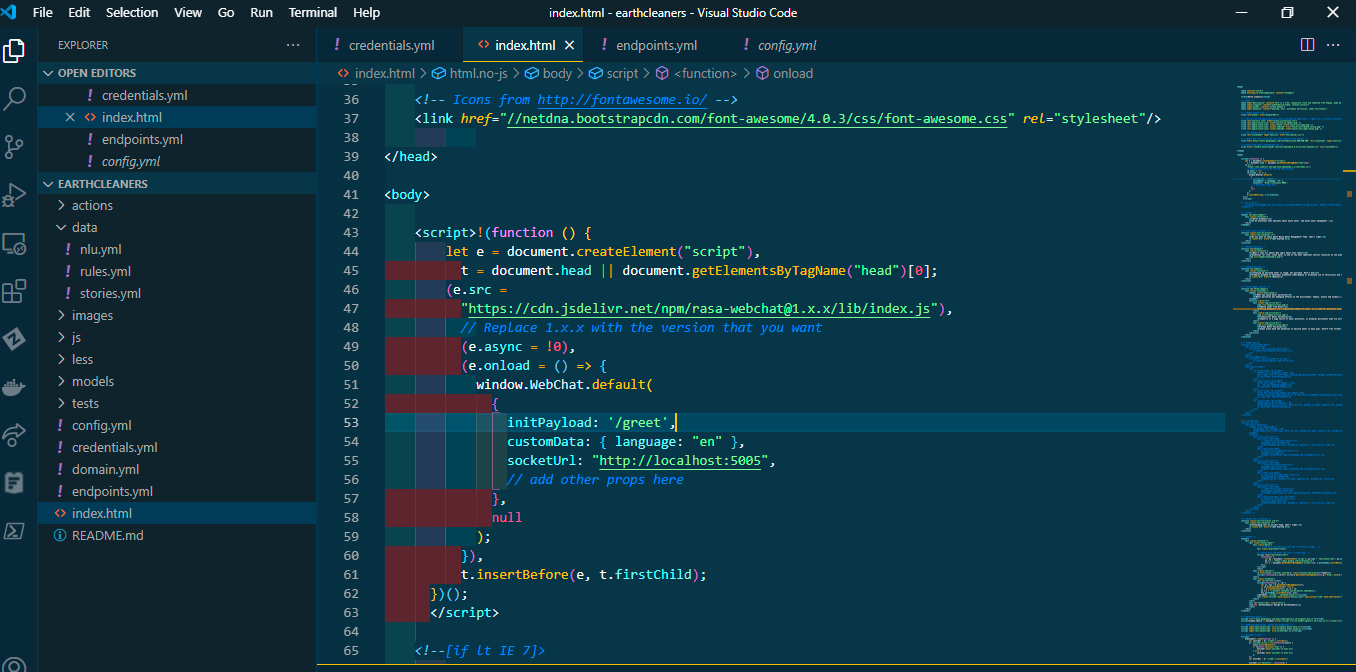The height and width of the screenshot is (672, 1356).
Task: Click the split editor right icon
Action: click(x=1307, y=45)
